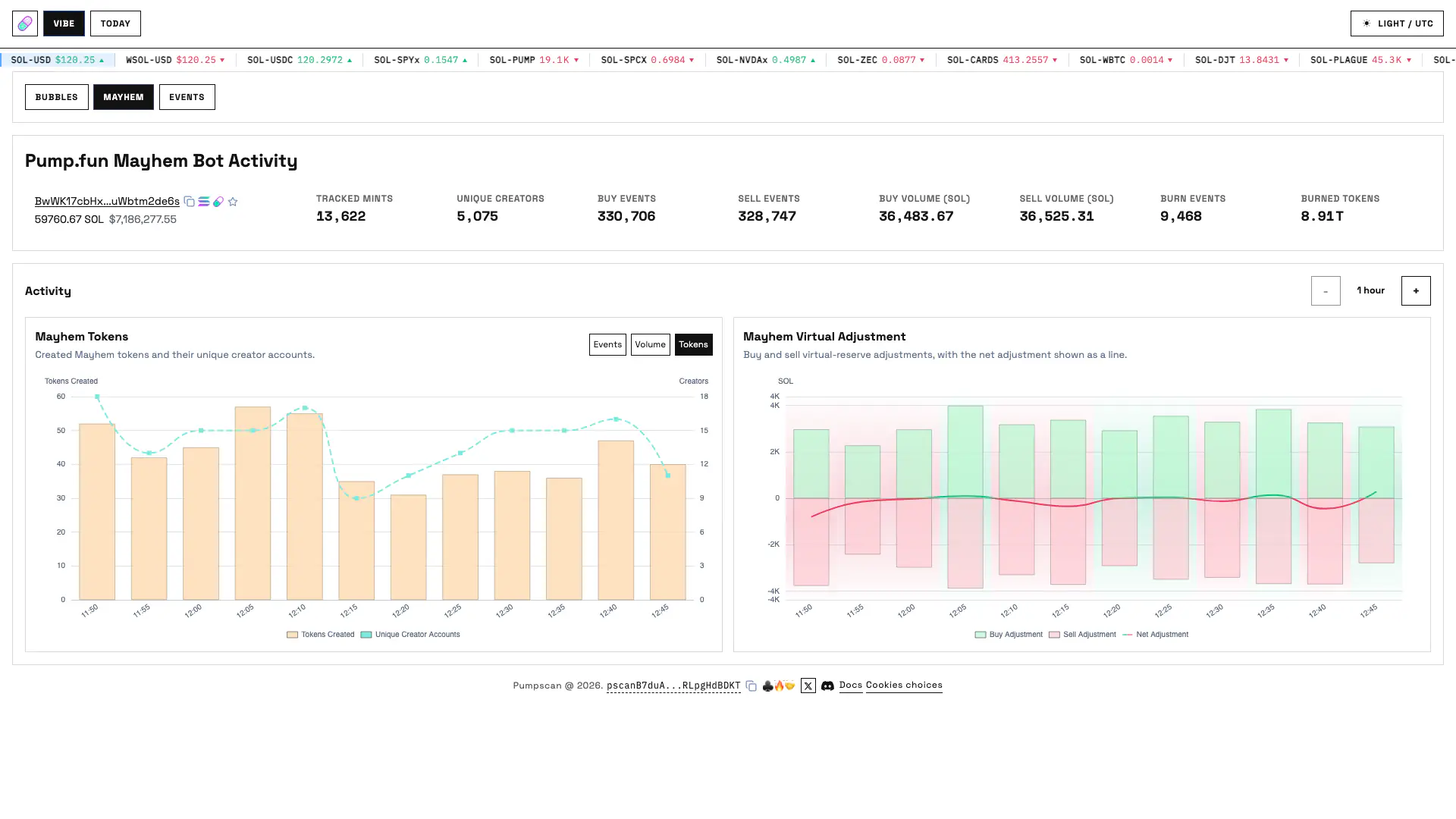
Task: Click the TRACKED MINTS value 13,622
Action: click(340, 216)
